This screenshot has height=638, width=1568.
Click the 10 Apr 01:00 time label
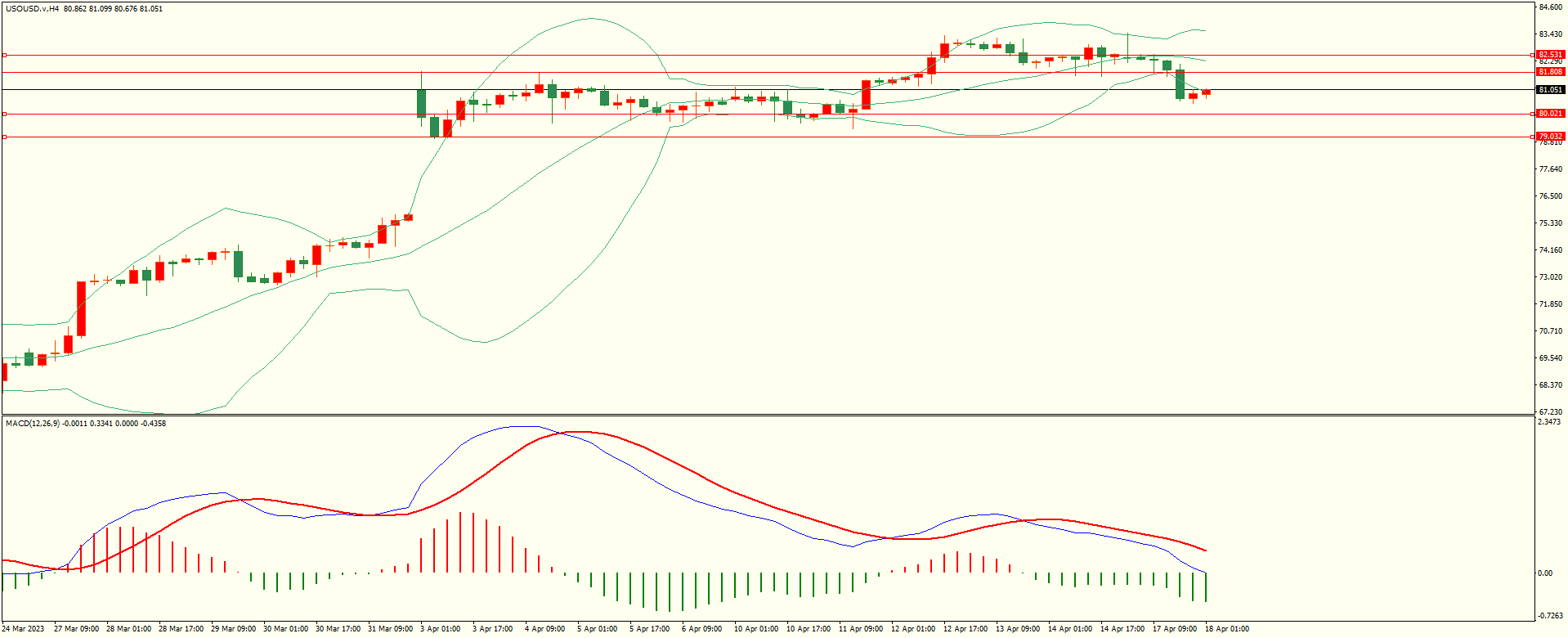click(756, 629)
